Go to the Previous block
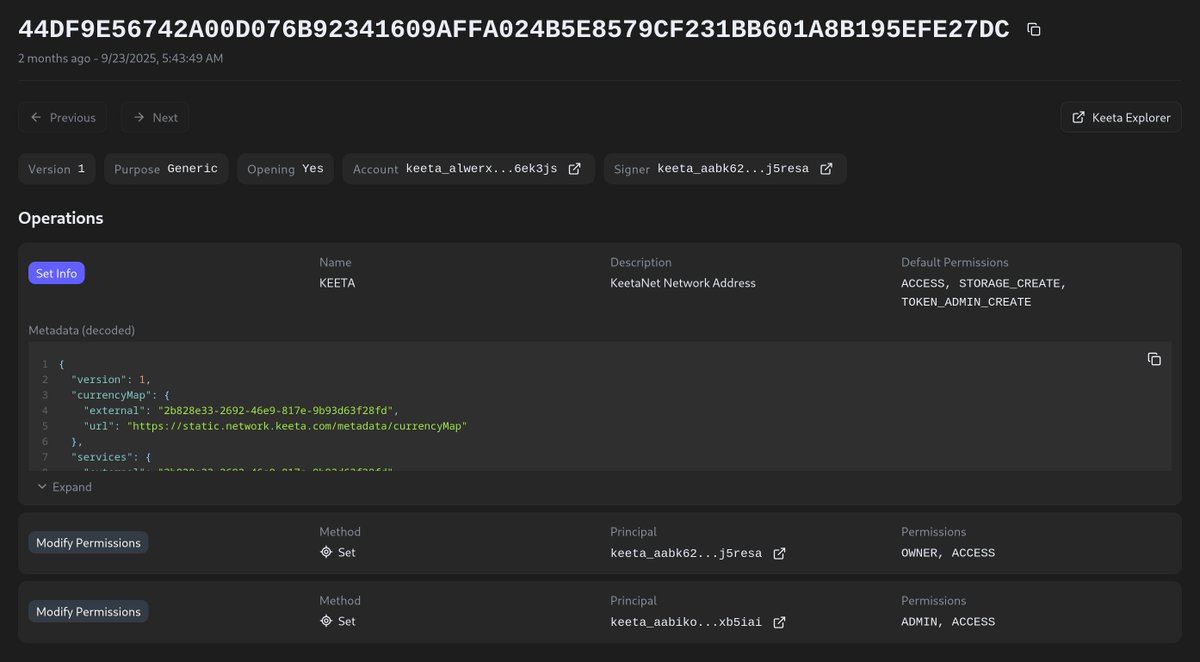 point(63,117)
